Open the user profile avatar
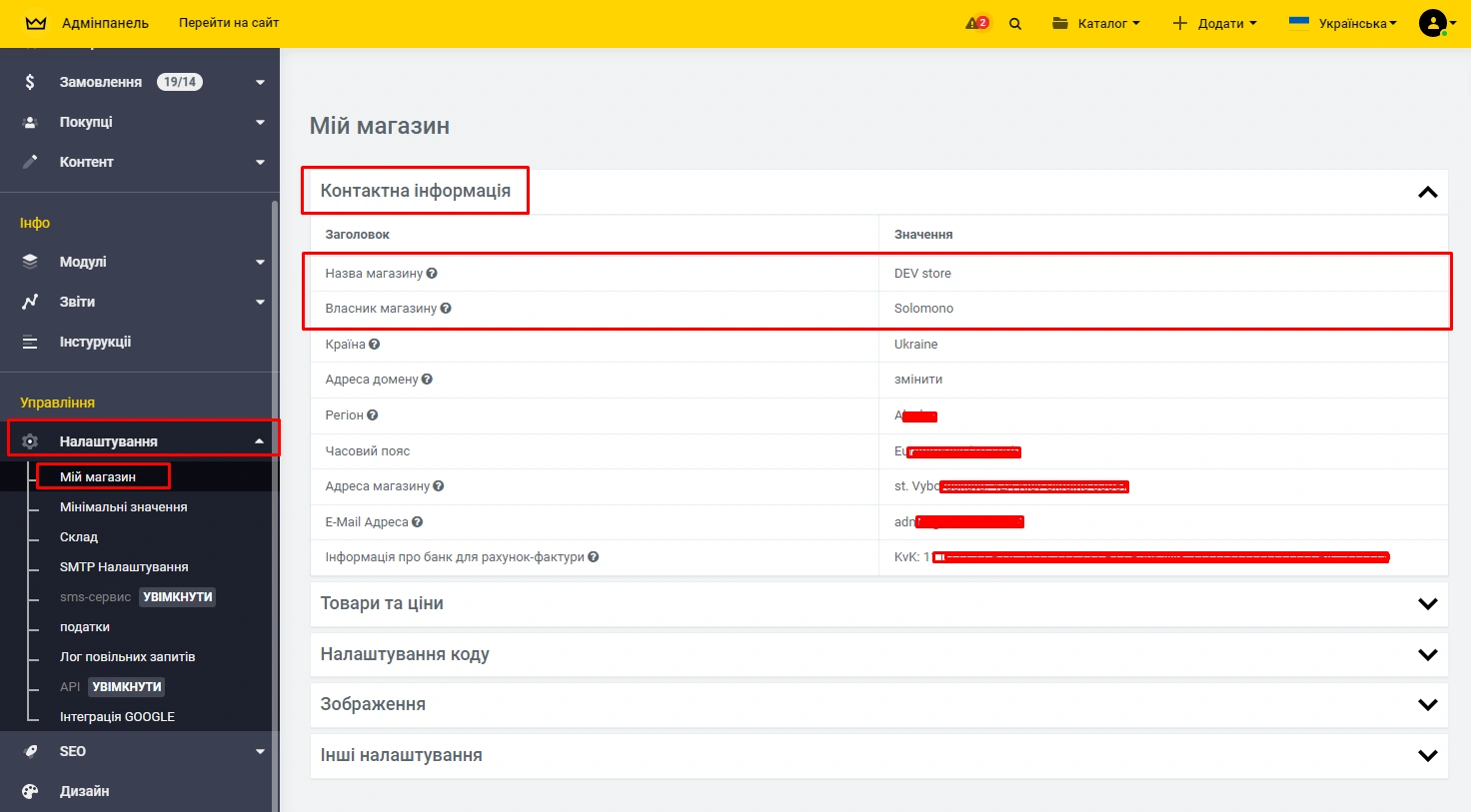This screenshot has height=812, width=1471. (1433, 23)
